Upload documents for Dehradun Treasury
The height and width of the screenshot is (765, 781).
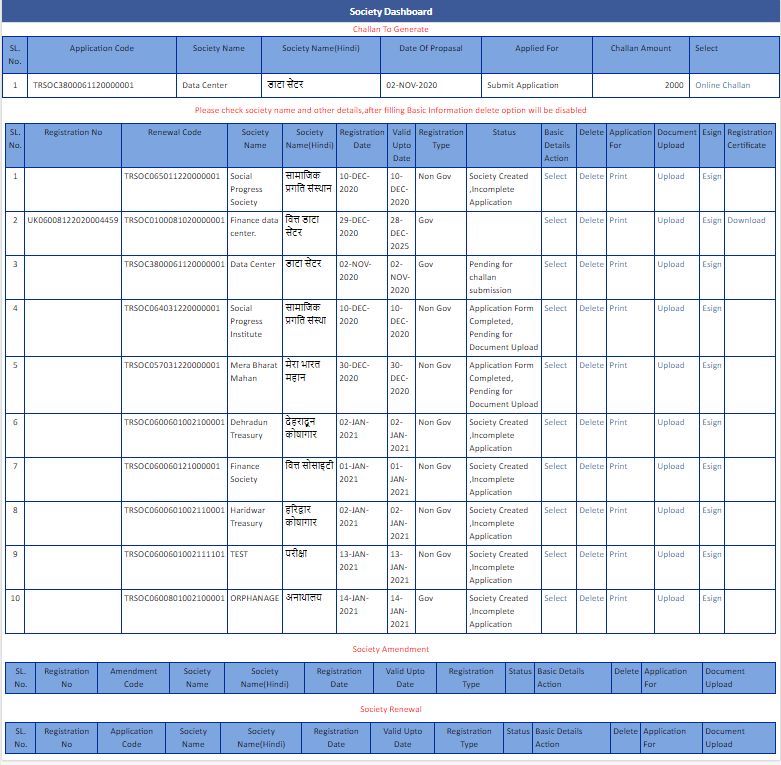(670, 422)
